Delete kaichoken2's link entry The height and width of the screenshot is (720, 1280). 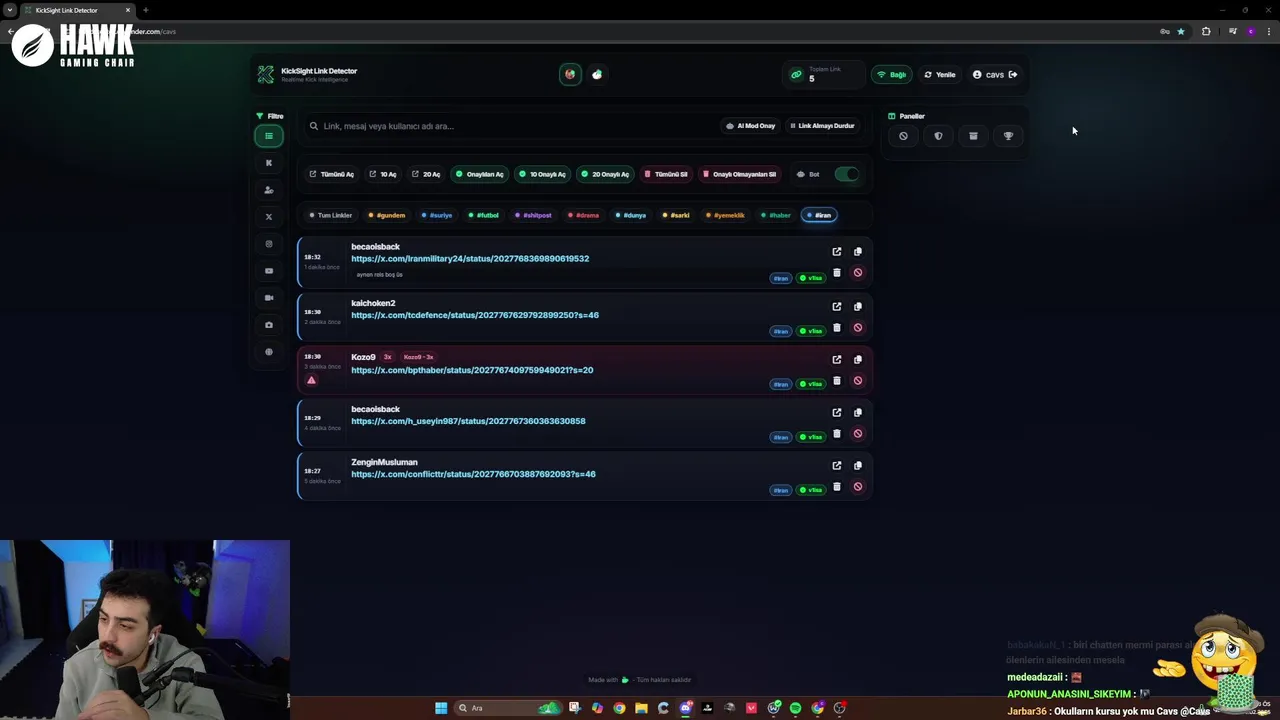(837, 328)
